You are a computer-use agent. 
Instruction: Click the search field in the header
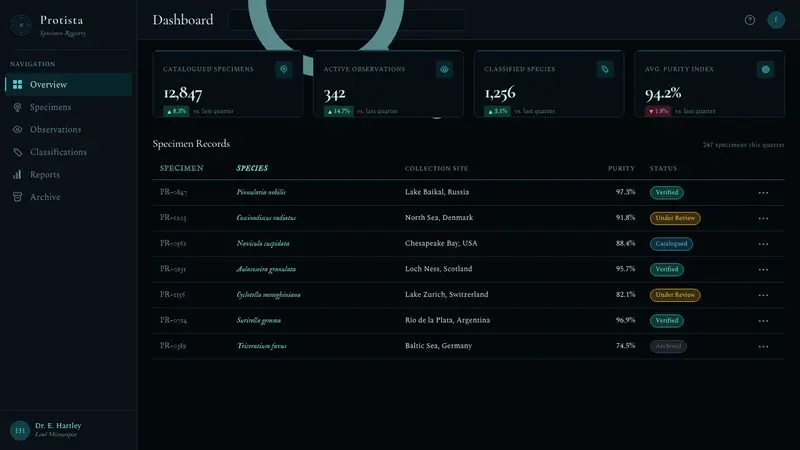[x=346, y=20]
